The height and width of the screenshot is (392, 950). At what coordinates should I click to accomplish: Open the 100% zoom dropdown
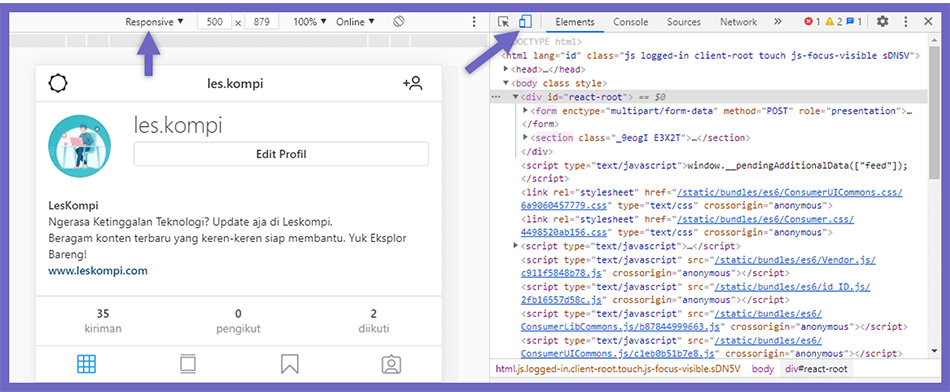point(310,22)
